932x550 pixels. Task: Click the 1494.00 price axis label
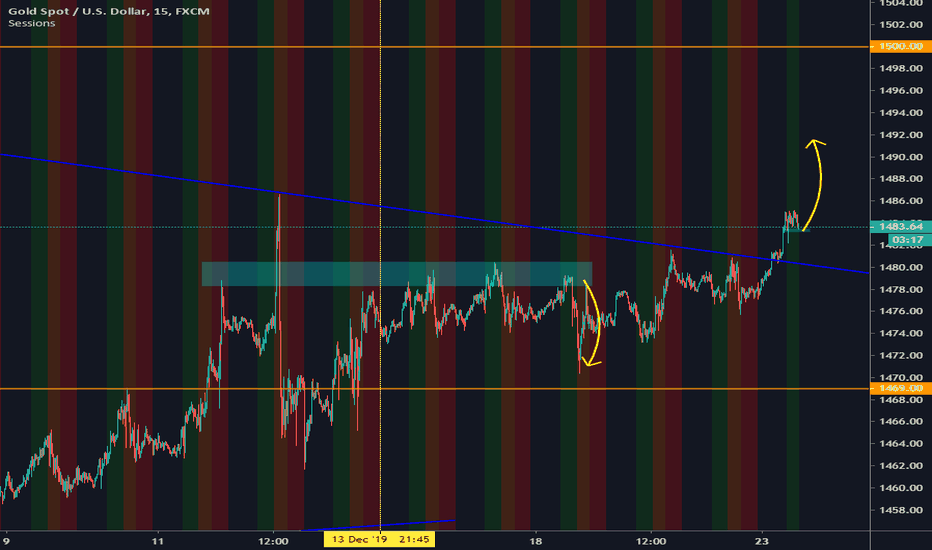[900, 112]
